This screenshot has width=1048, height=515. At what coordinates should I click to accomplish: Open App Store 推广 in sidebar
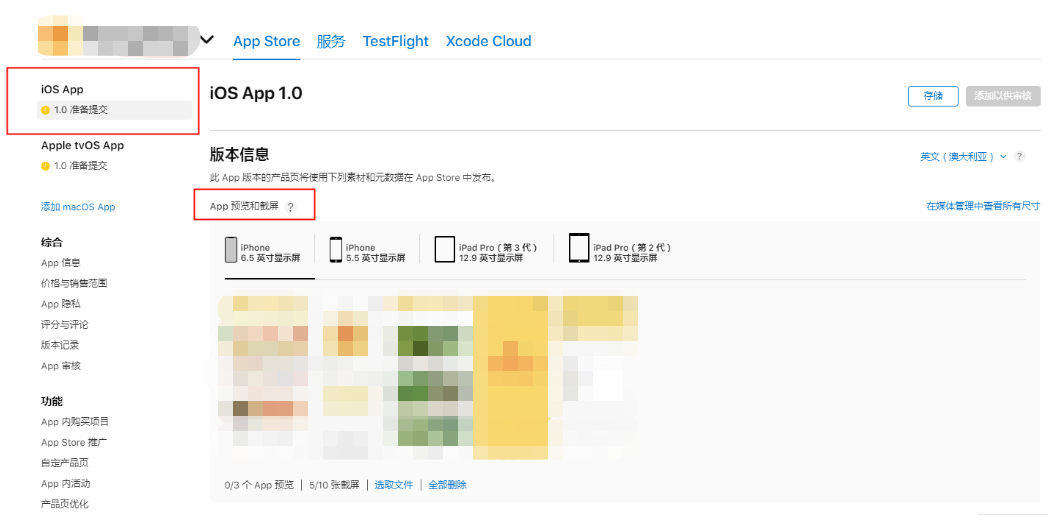pos(74,442)
